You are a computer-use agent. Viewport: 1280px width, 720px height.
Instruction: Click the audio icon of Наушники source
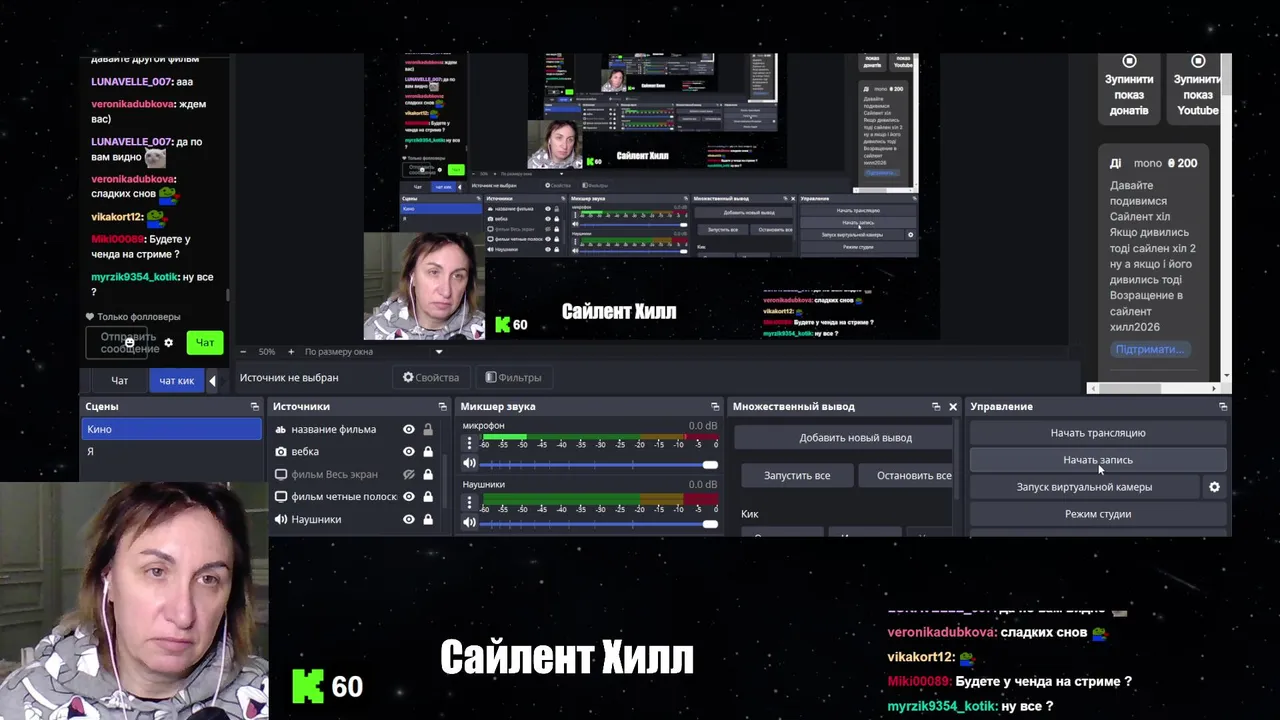(281, 519)
